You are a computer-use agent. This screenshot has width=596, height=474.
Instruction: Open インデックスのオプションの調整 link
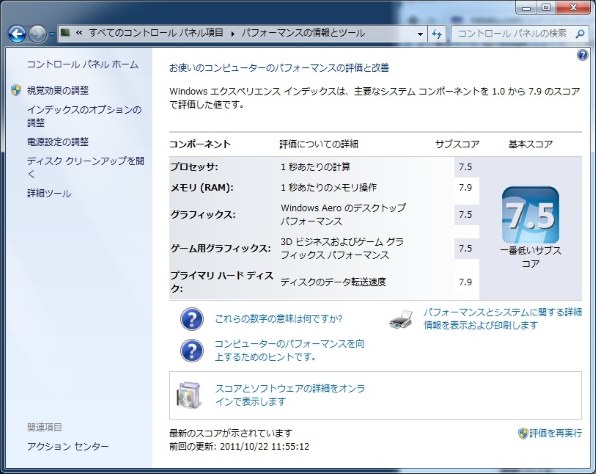click(84, 116)
